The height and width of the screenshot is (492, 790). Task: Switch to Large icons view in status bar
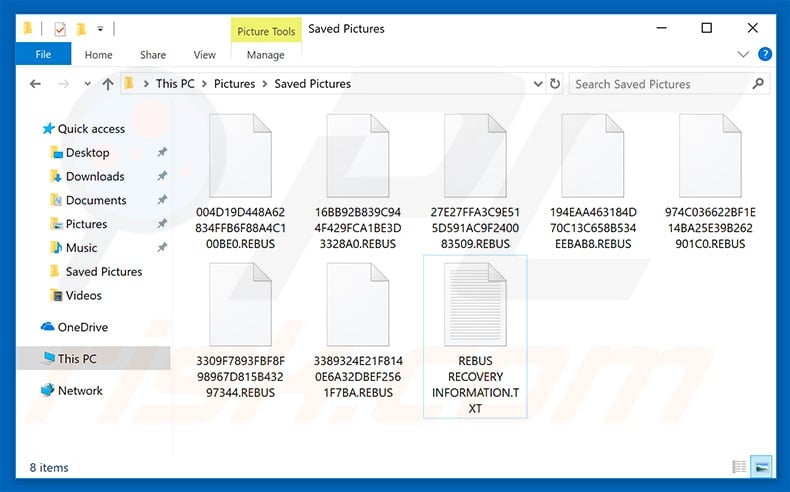pyautogui.click(x=761, y=467)
